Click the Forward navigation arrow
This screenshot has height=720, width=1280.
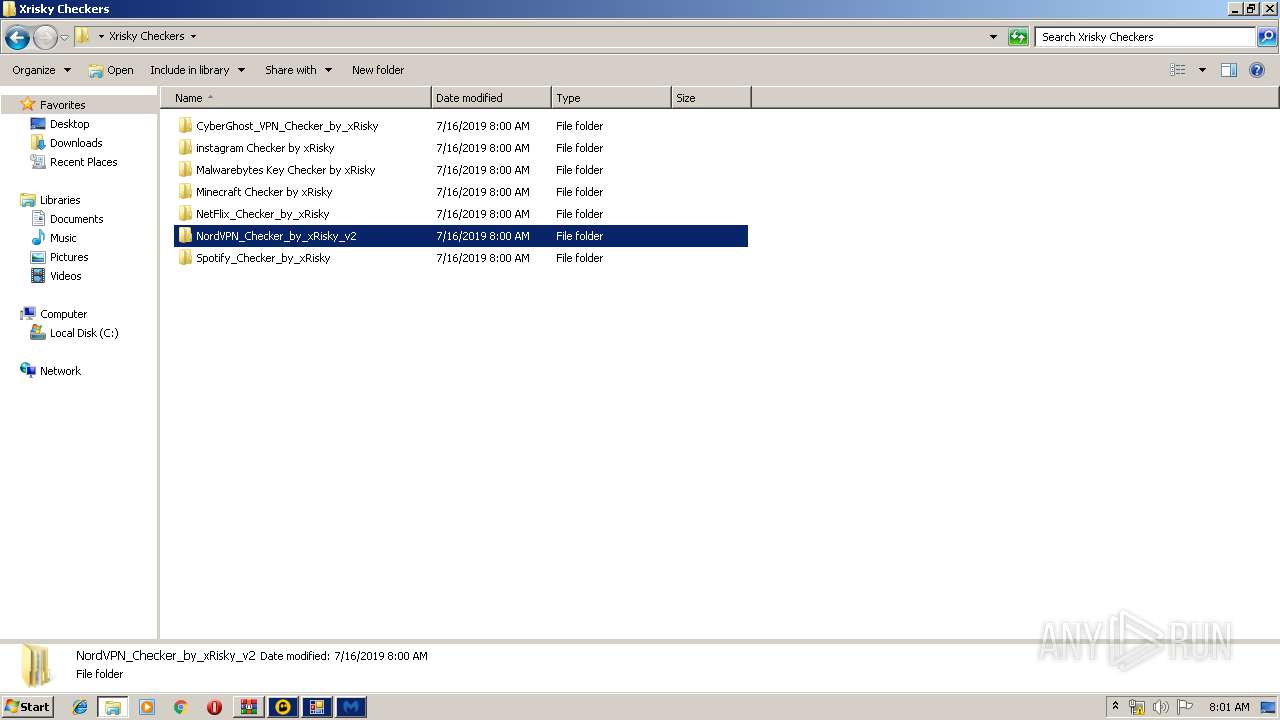(45, 37)
